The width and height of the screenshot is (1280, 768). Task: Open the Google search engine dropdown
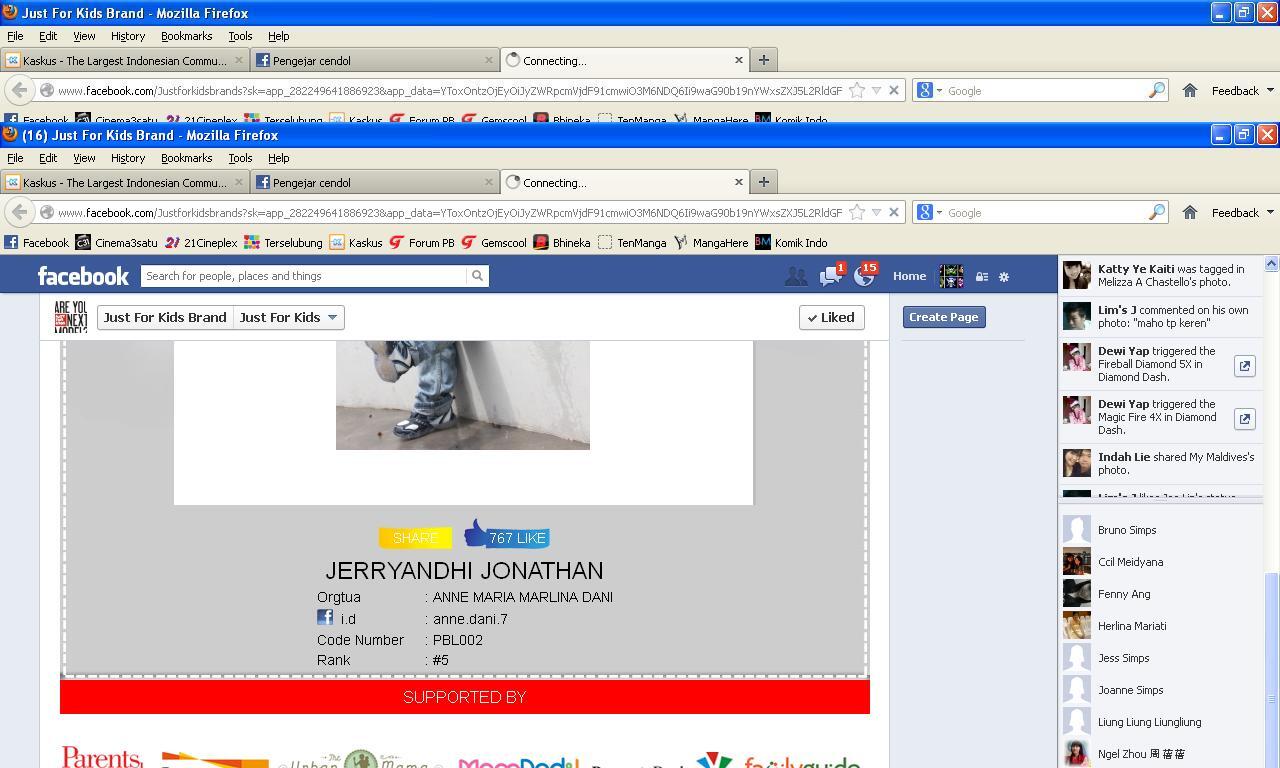pyautogui.click(x=929, y=212)
